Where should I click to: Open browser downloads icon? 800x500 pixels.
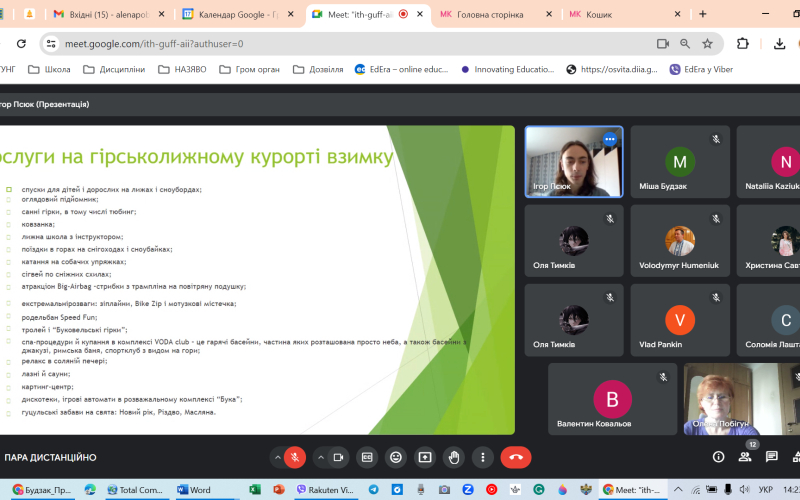point(779,44)
